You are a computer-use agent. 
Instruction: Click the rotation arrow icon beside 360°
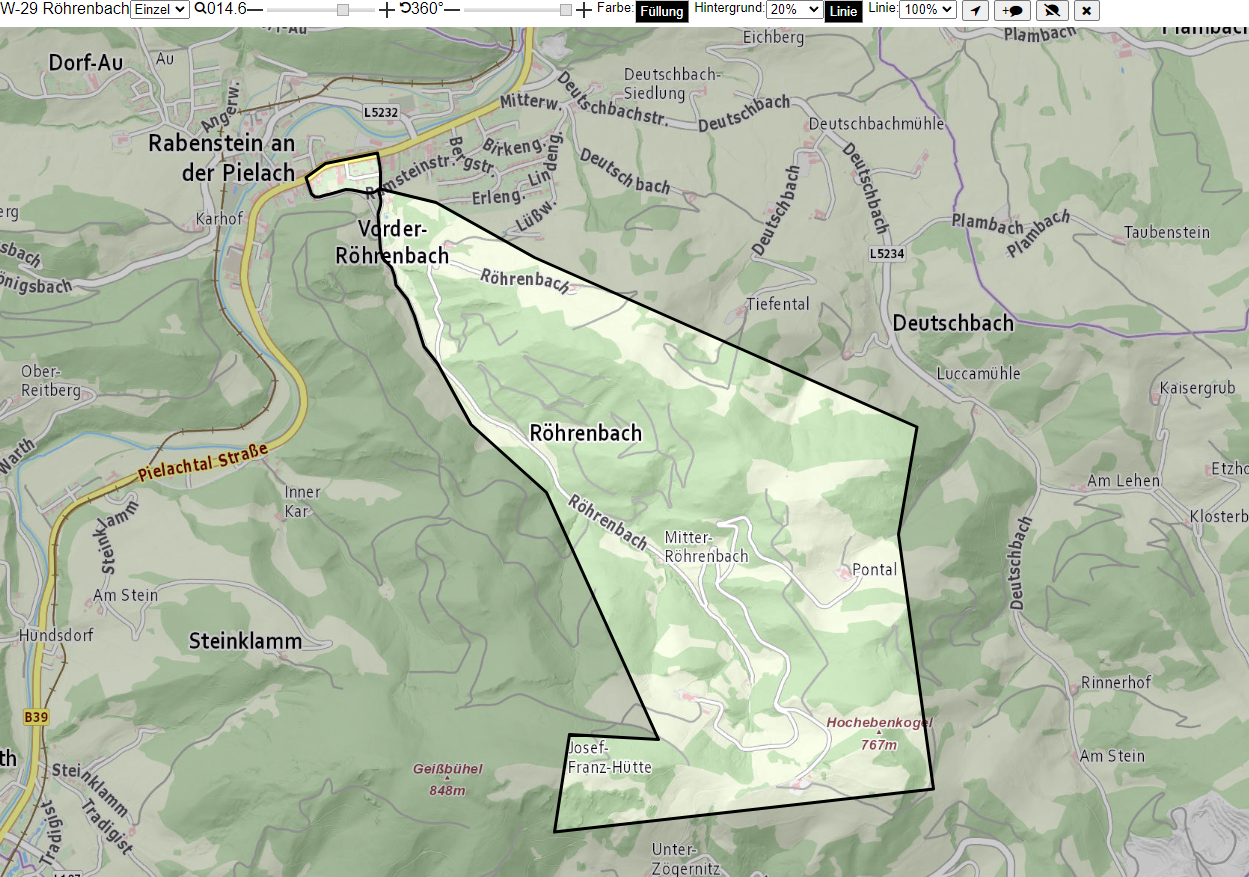[x=405, y=8]
